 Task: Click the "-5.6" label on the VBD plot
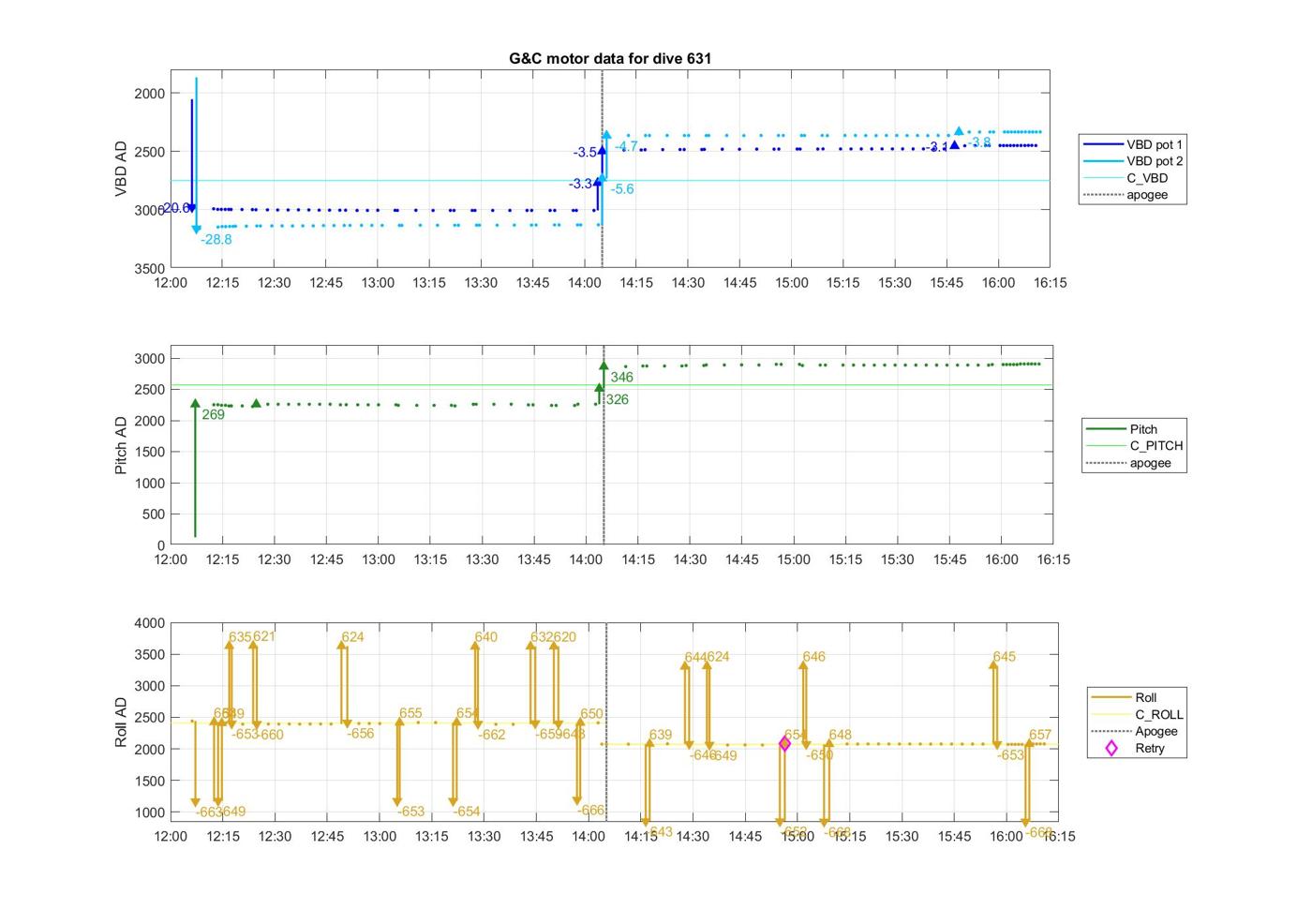pos(622,189)
